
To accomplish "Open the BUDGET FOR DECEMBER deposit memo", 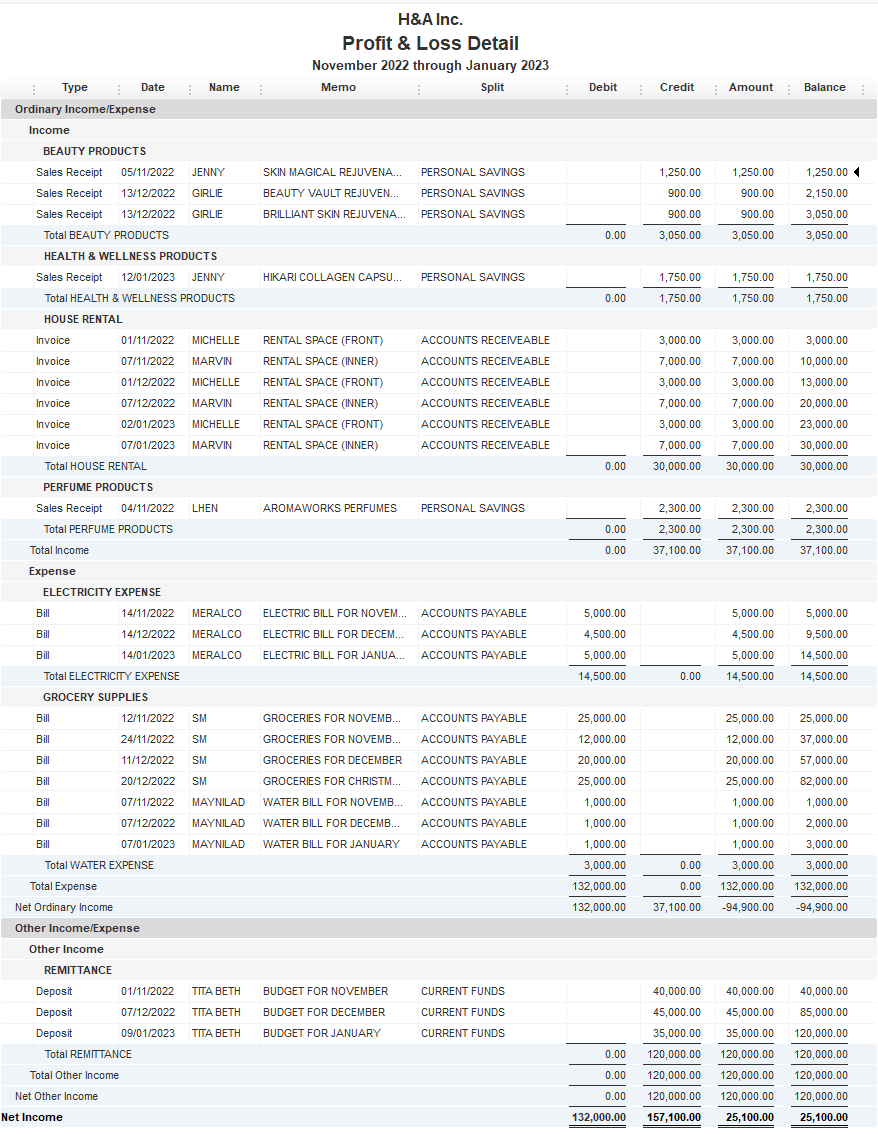I will (324, 1012).
